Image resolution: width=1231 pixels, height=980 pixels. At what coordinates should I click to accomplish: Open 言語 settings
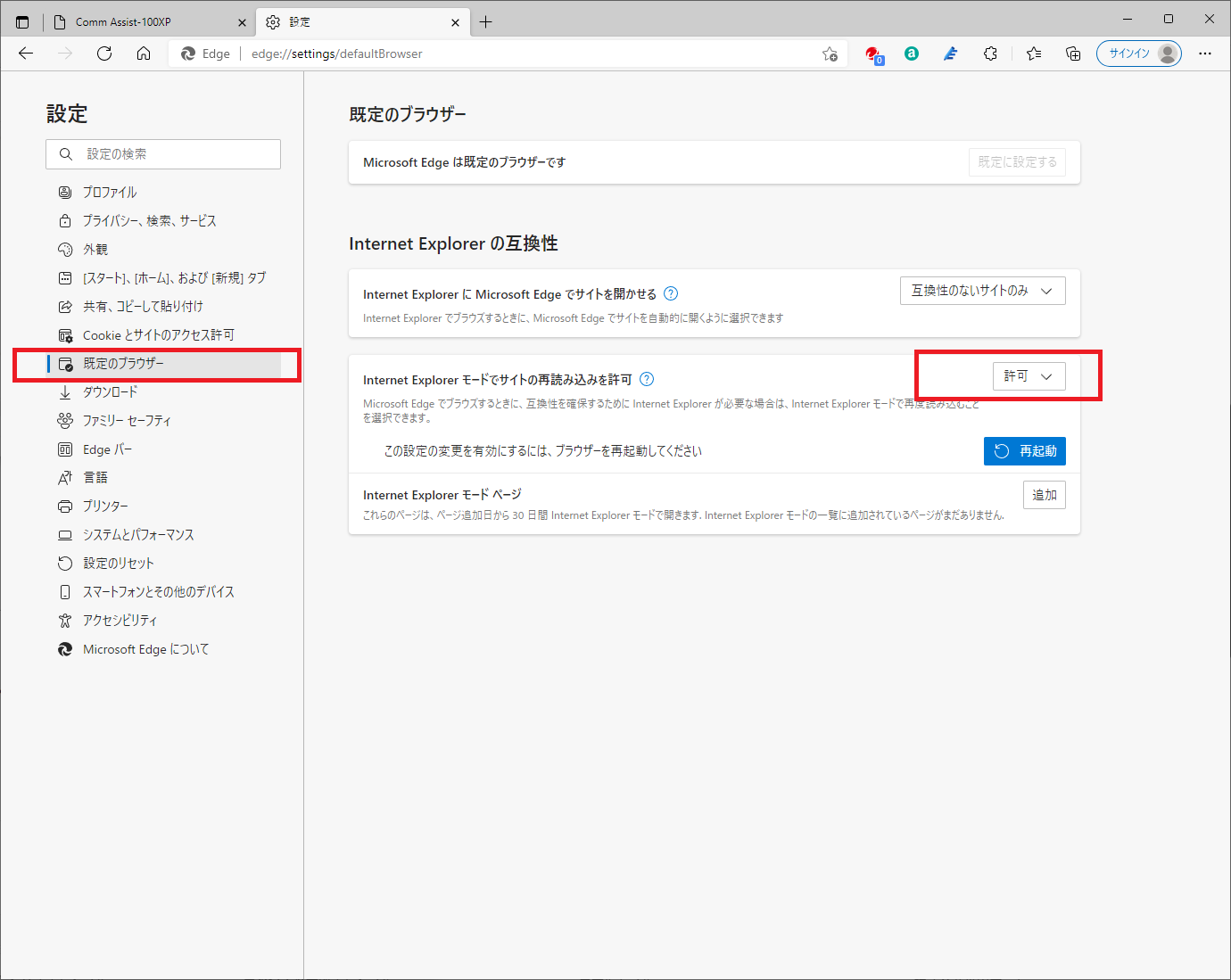(x=163, y=478)
